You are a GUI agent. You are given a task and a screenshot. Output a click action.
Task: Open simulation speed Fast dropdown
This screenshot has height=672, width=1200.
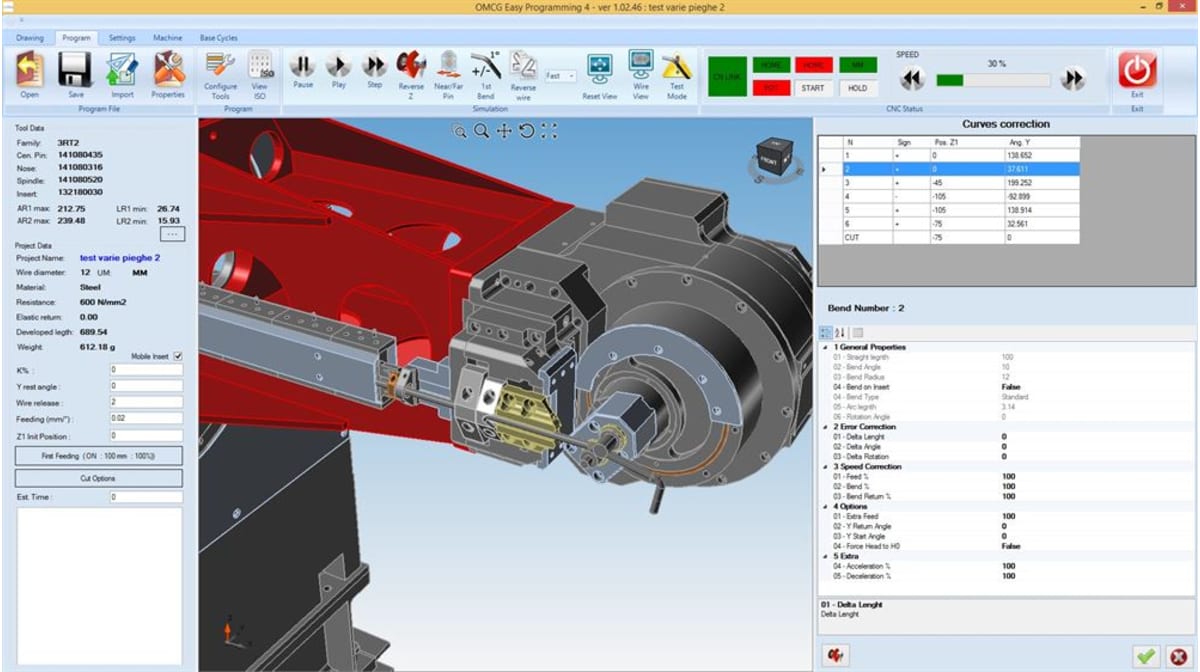click(x=560, y=76)
